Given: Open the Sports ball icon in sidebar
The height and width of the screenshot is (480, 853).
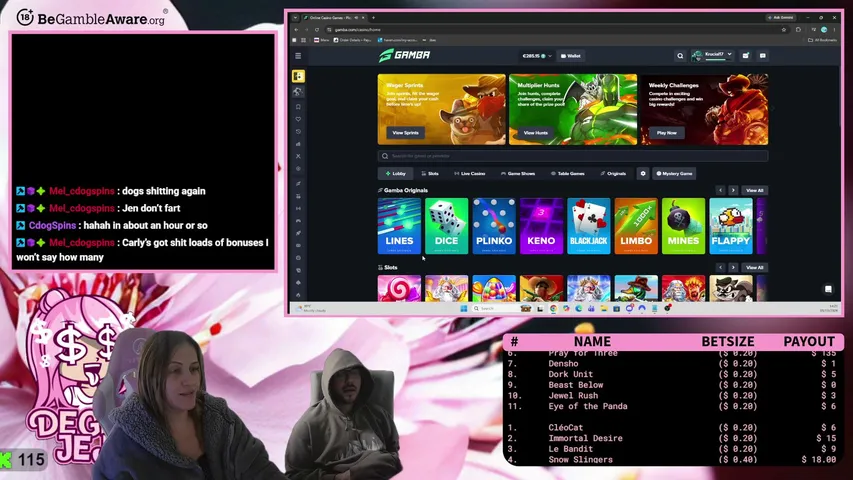Looking at the screenshot, I should tap(298, 92).
